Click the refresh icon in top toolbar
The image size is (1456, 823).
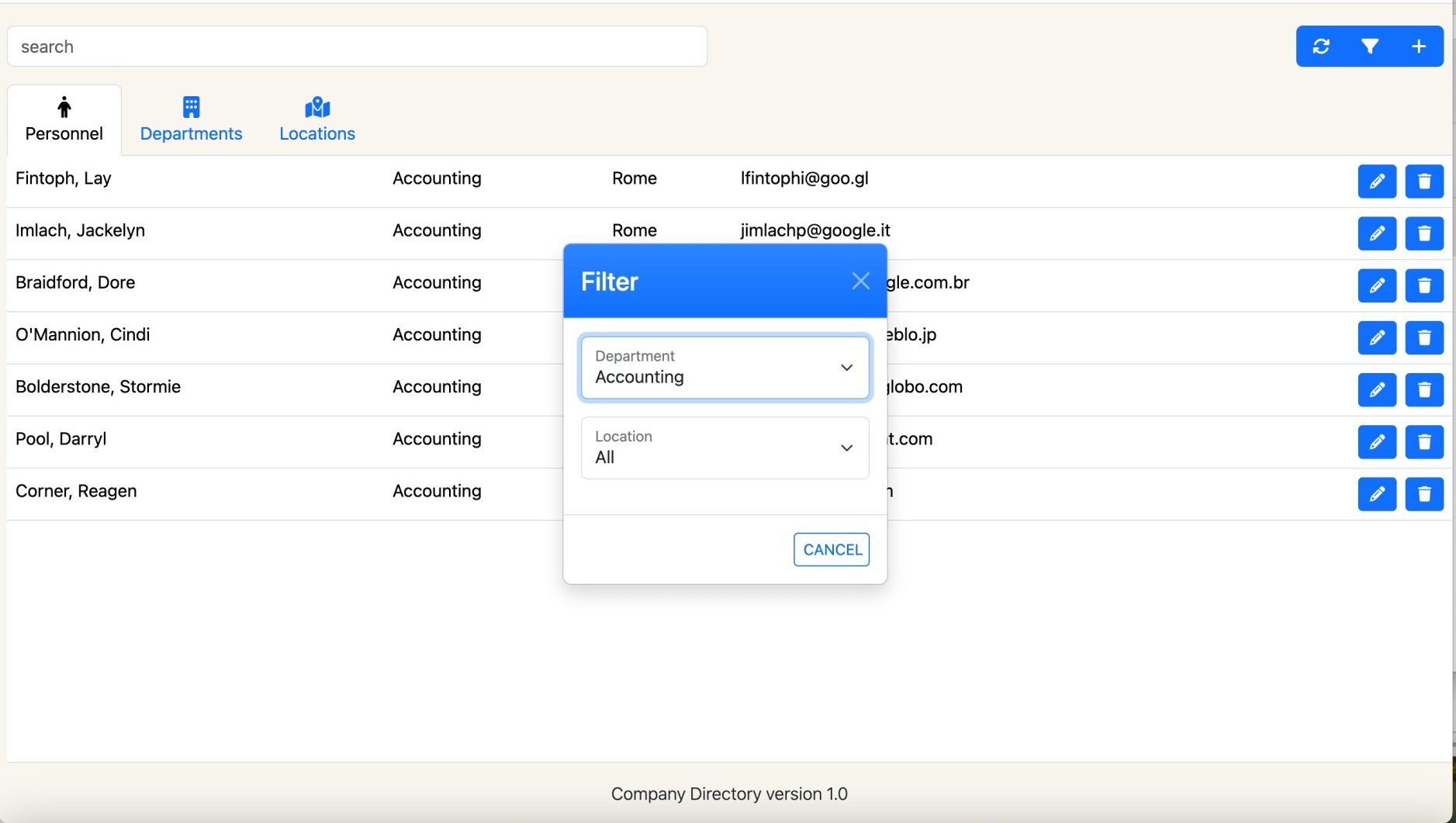point(1321,47)
